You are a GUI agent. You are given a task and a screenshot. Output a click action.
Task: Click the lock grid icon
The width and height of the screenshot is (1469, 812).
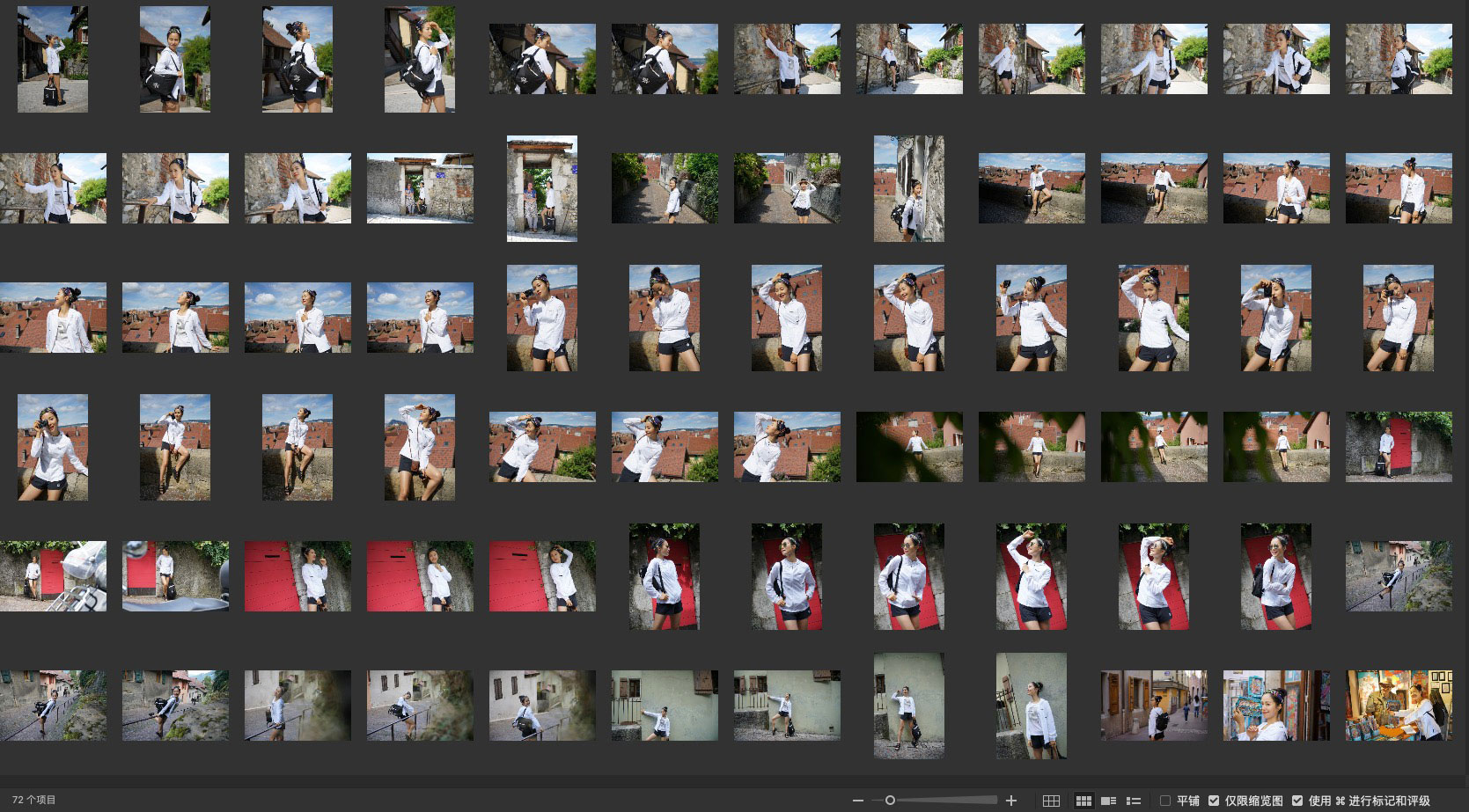coord(1051,801)
